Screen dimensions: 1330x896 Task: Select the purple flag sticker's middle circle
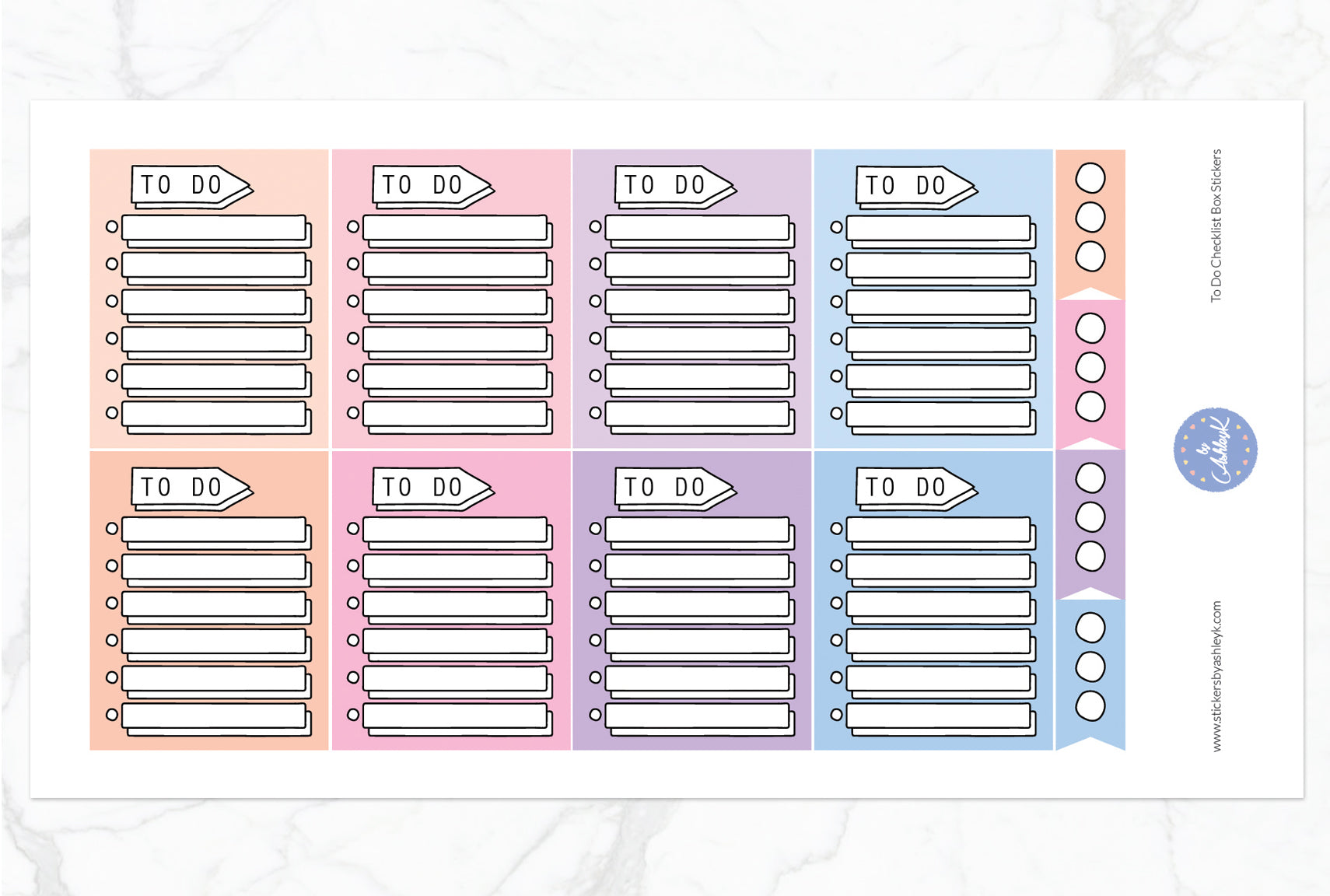pos(1090,517)
